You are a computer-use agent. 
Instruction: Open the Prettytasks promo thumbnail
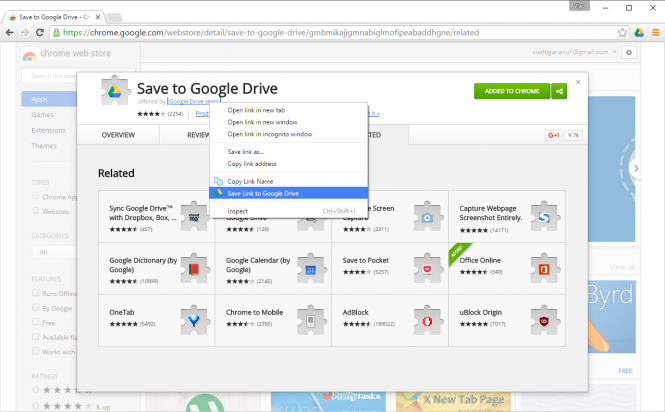click(328, 401)
